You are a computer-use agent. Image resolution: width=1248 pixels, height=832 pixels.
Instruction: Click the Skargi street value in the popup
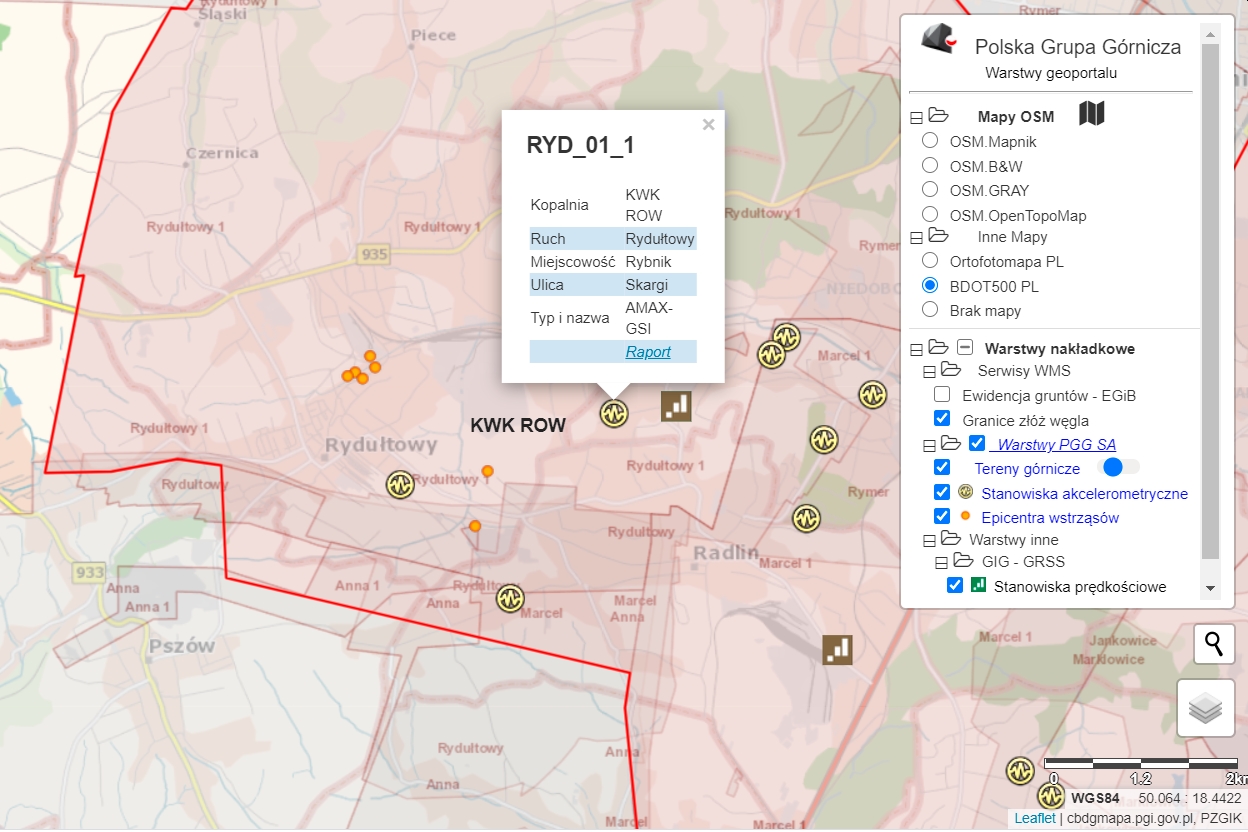[646, 285]
